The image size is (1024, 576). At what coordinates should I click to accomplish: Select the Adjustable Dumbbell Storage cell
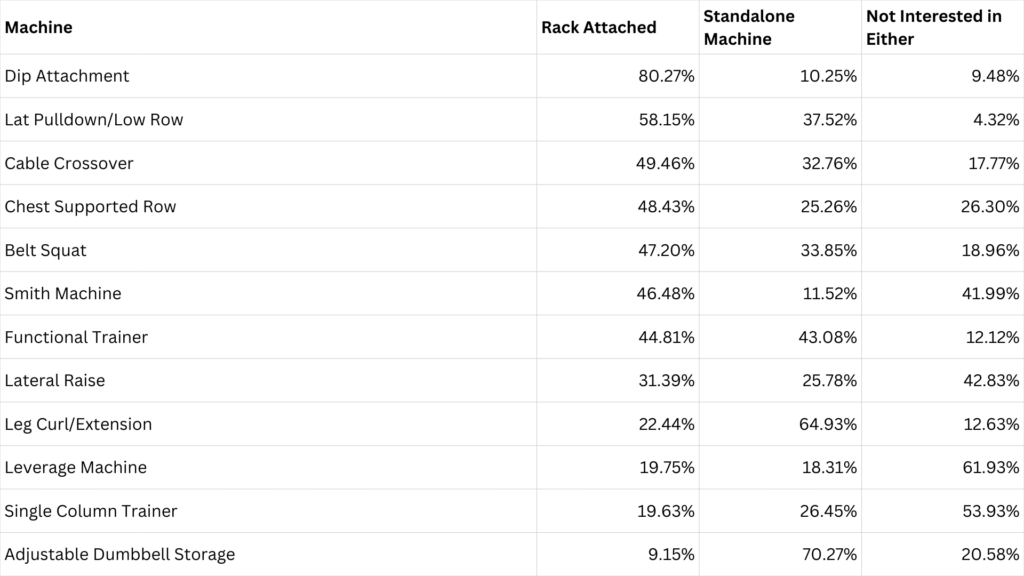click(120, 554)
